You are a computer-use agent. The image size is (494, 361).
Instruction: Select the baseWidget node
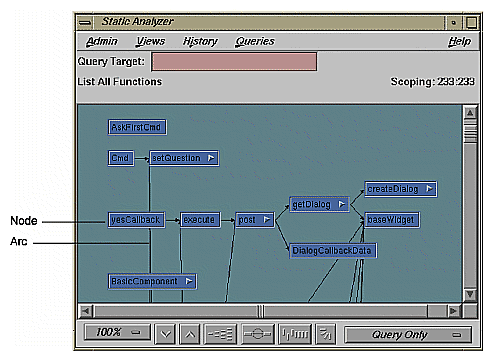tap(392, 220)
